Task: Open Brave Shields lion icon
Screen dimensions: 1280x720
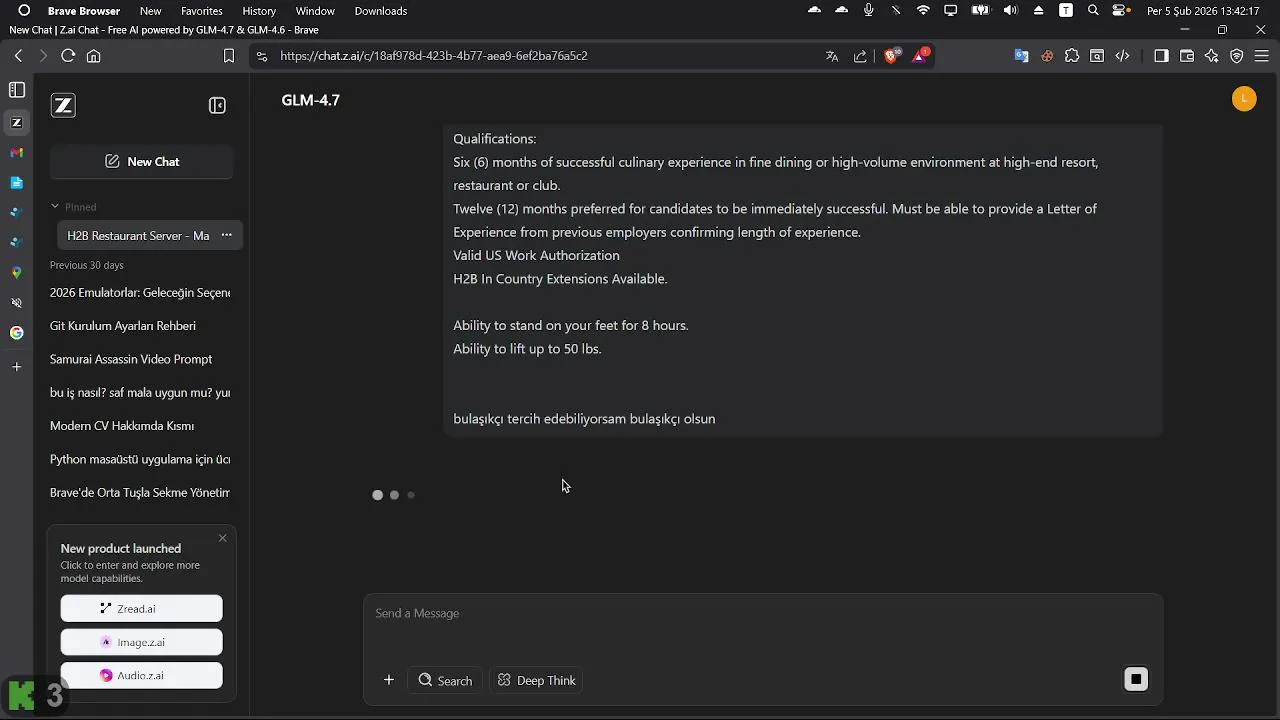Action: click(891, 56)
